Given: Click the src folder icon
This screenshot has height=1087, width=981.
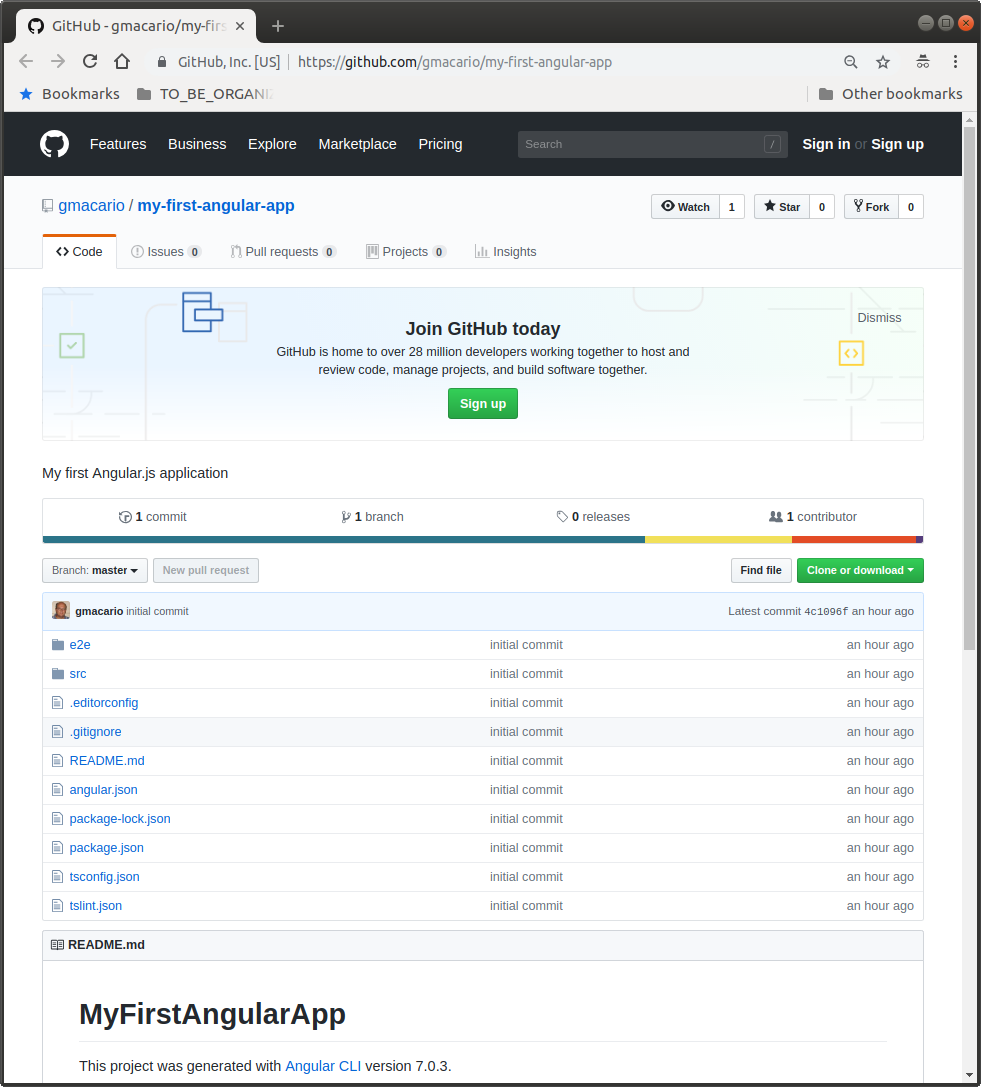Looking at the screenshot, I should point(58,674).
